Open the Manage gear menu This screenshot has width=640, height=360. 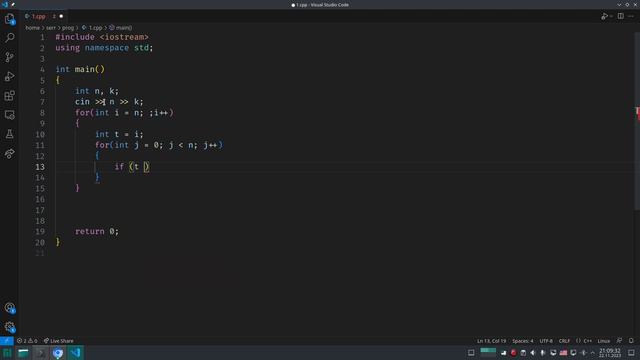9,327
